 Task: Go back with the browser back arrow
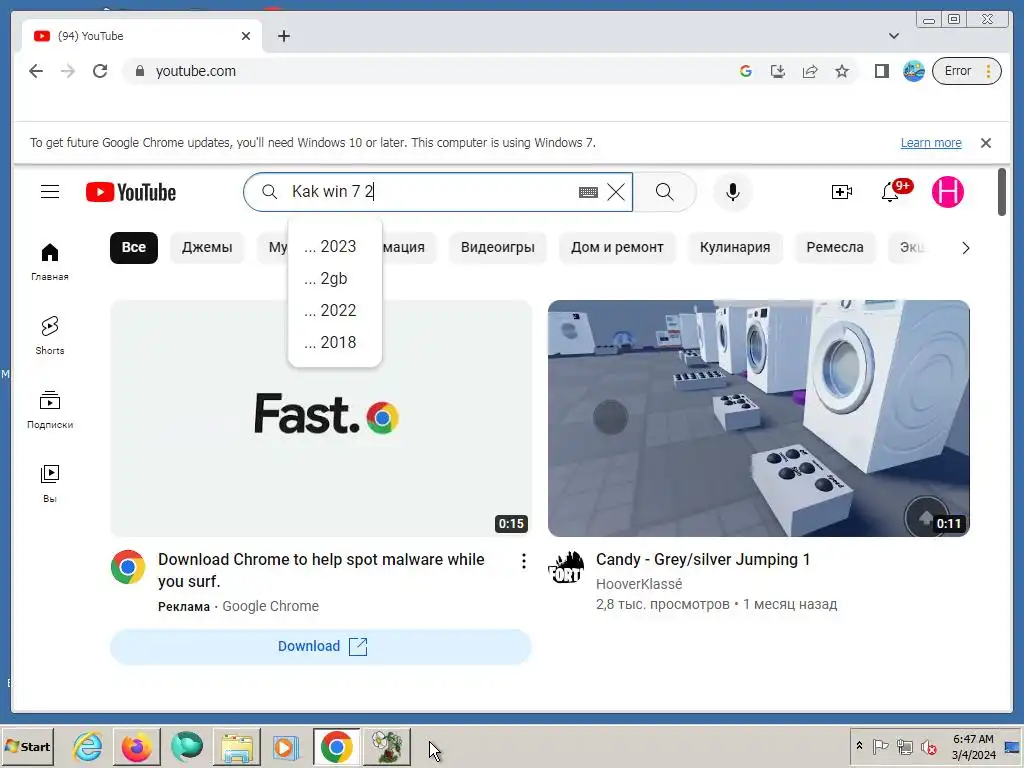tap(36, 71)
